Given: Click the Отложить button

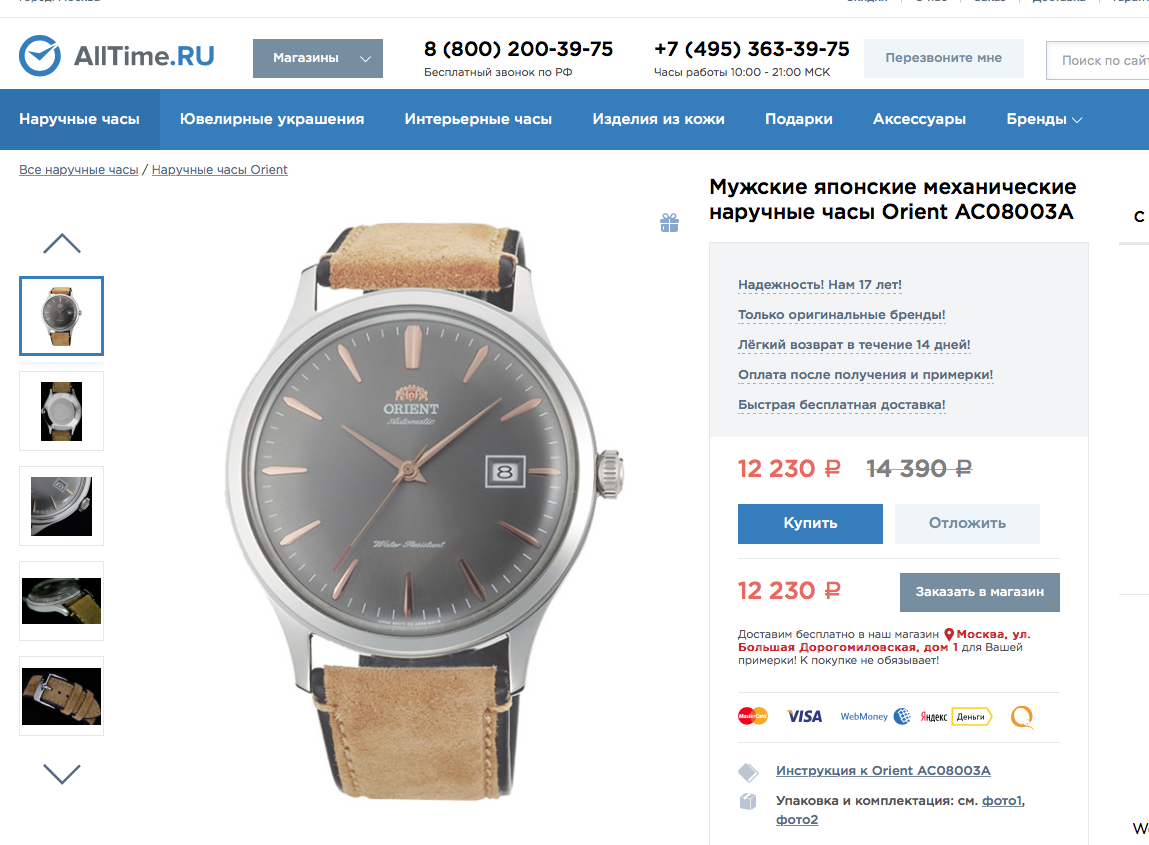Looking at the screenshot, I should click(x=967, y=523).
